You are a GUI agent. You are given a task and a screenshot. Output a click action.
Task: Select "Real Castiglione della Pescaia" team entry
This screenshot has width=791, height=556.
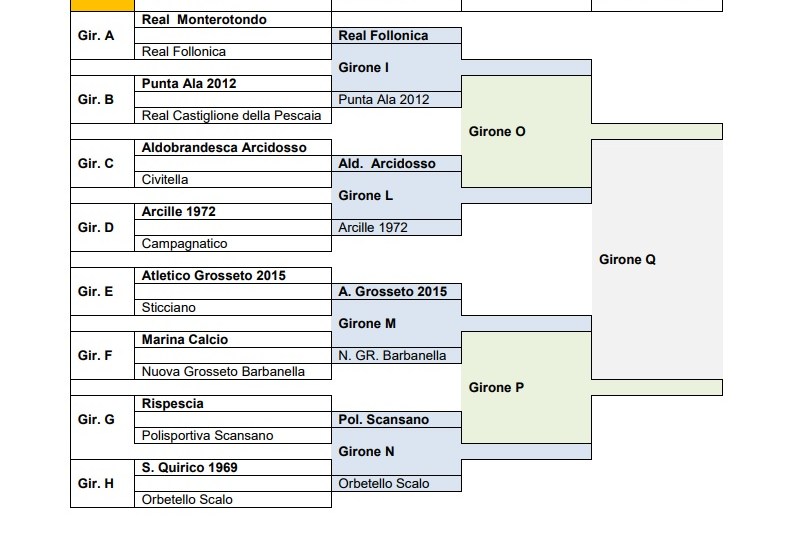coord(232,116)
